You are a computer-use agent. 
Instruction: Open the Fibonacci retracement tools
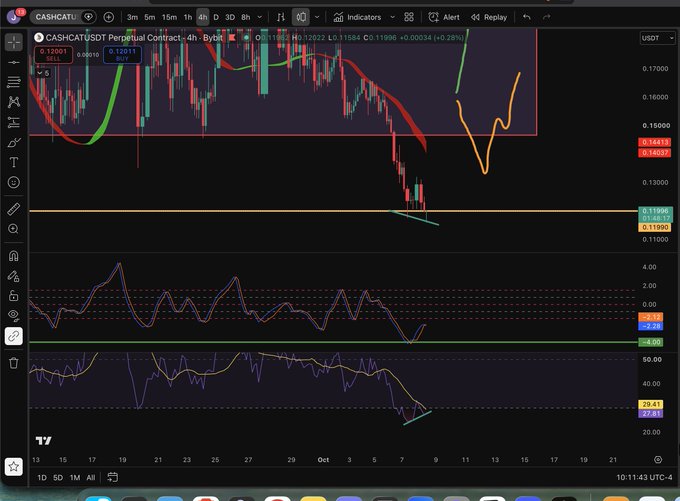point(13,82)
